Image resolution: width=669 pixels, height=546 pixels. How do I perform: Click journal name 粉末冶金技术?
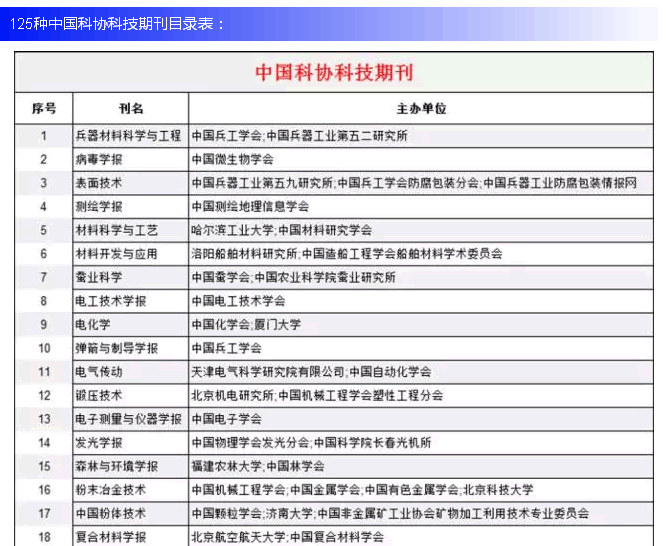111,490
